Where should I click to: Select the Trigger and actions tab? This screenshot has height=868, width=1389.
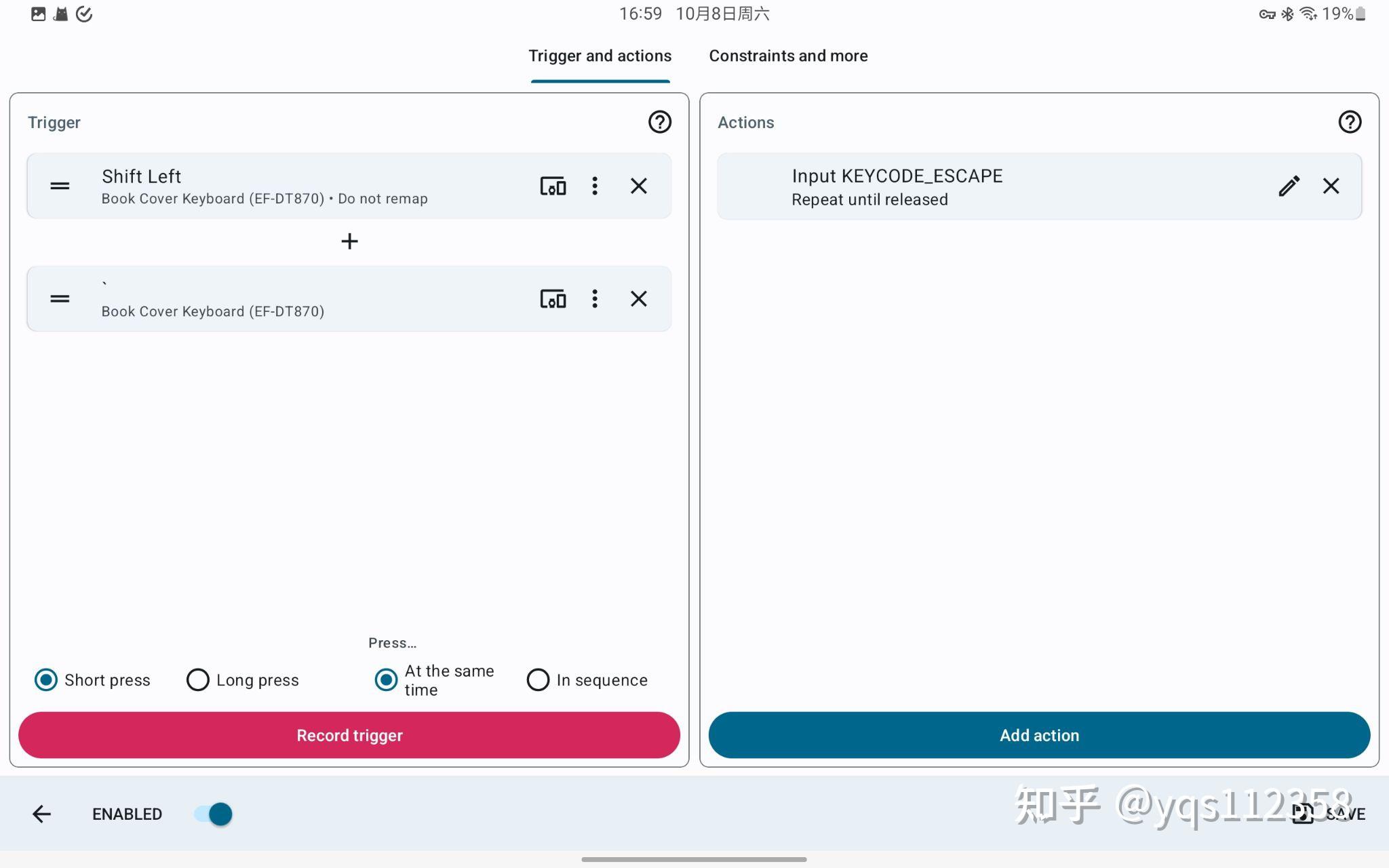[600, 56]
